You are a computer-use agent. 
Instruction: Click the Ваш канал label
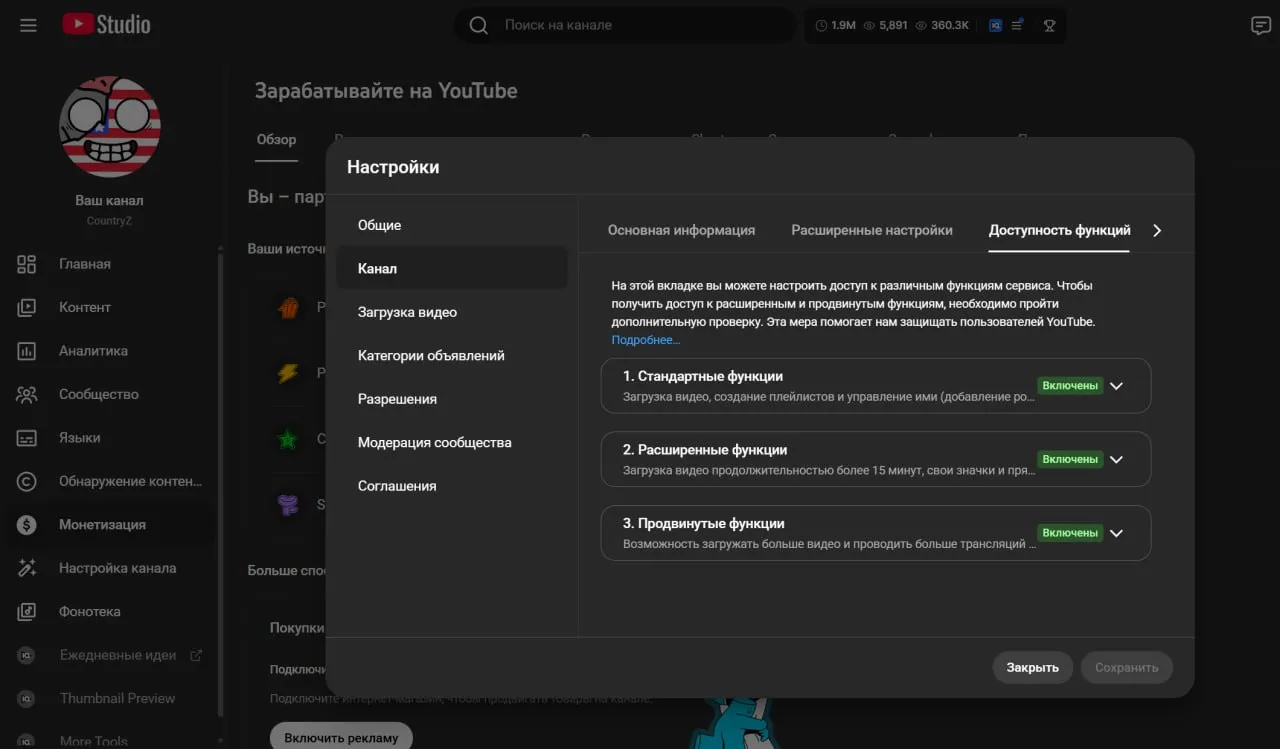pyautogui.click(x=109, y=200)
